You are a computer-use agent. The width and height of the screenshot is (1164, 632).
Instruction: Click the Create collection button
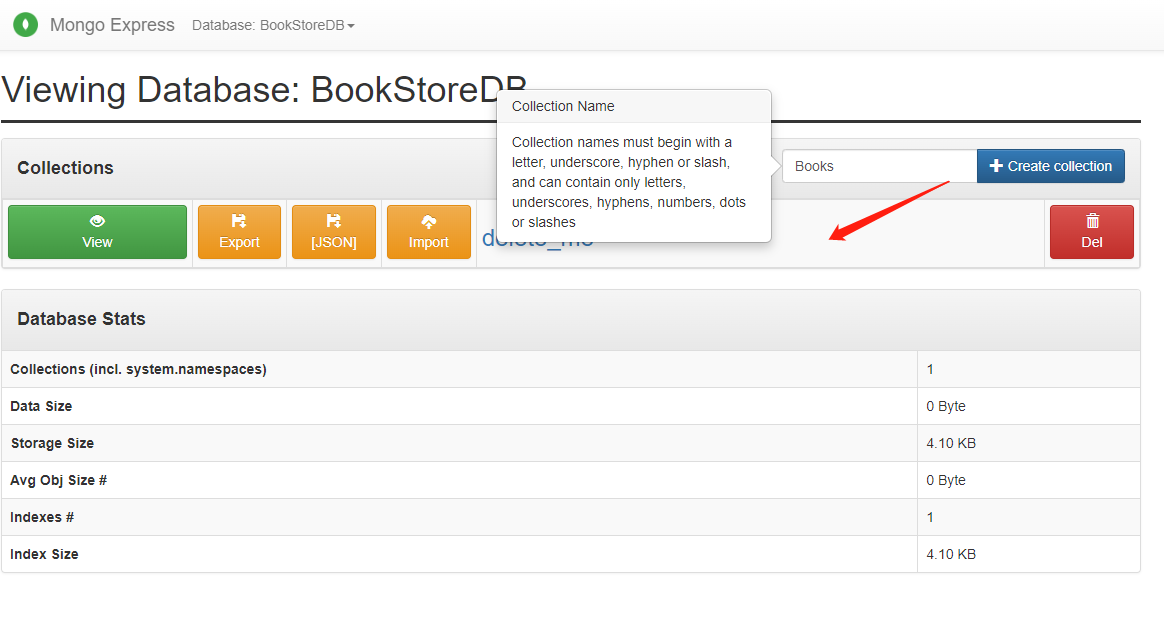(1050, 166)
